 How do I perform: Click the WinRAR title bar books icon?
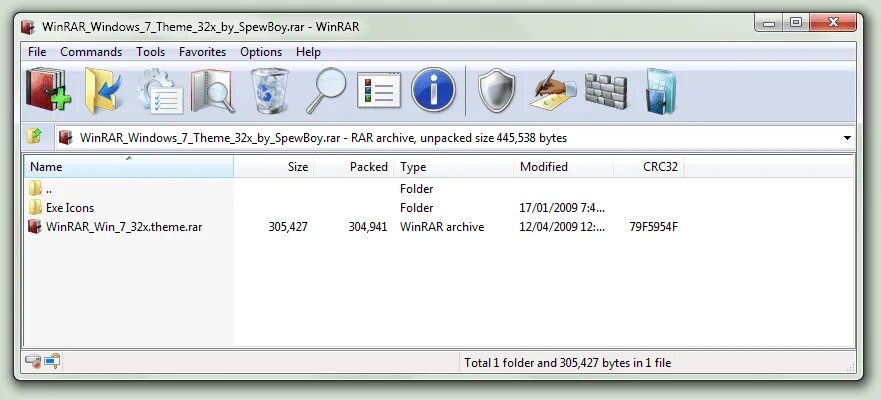click(28, 27)
